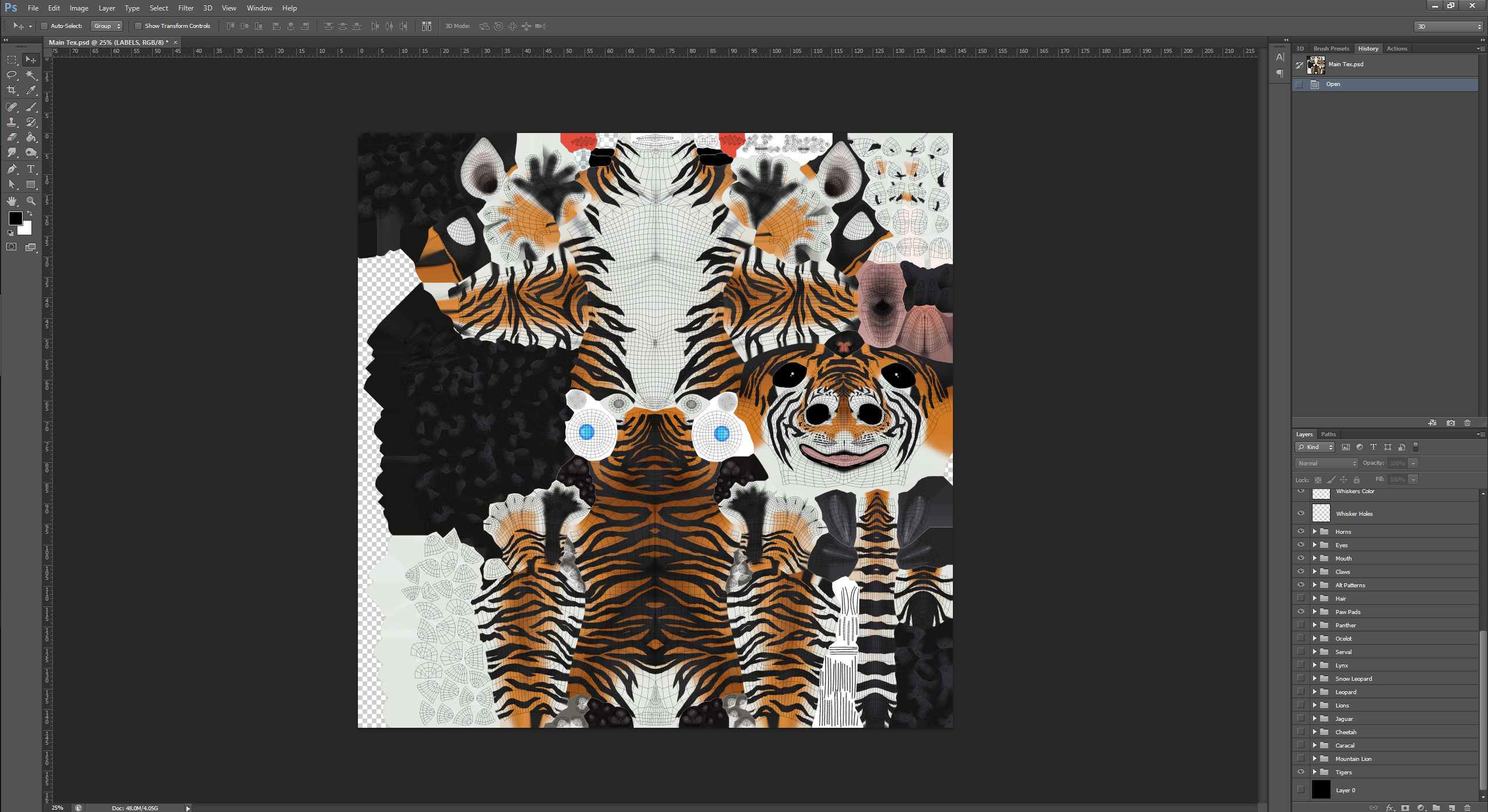Select the Open history state

point(1385,85)
